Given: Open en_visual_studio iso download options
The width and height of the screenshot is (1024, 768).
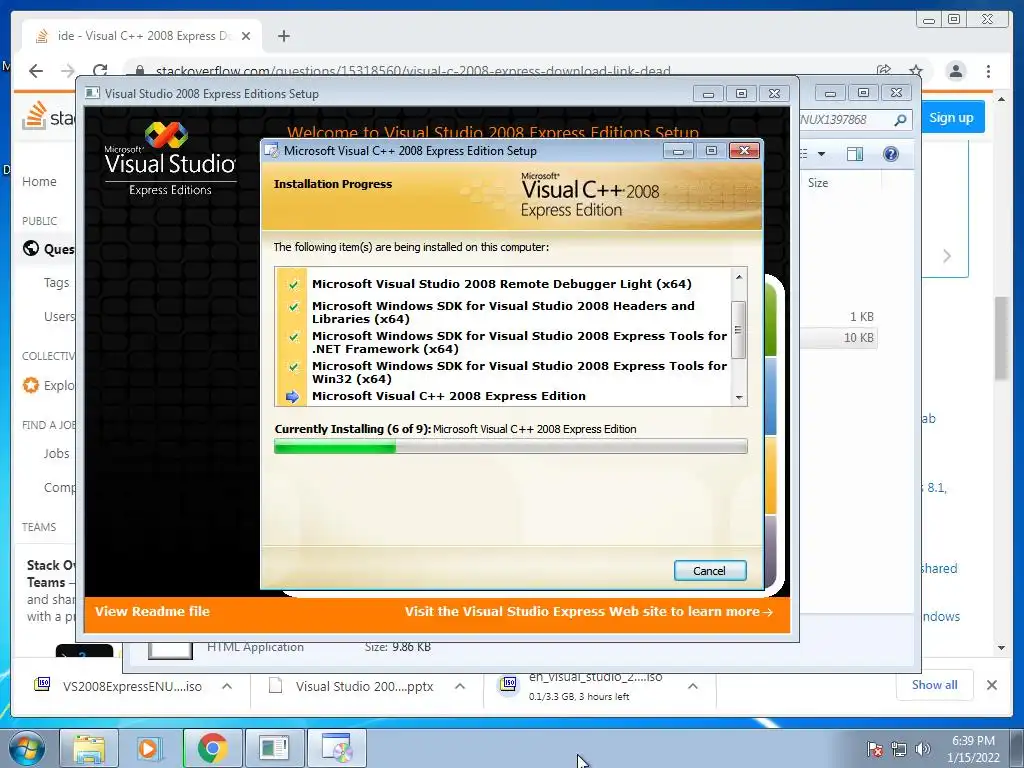Looking at the screenshot, I should 693,686.
